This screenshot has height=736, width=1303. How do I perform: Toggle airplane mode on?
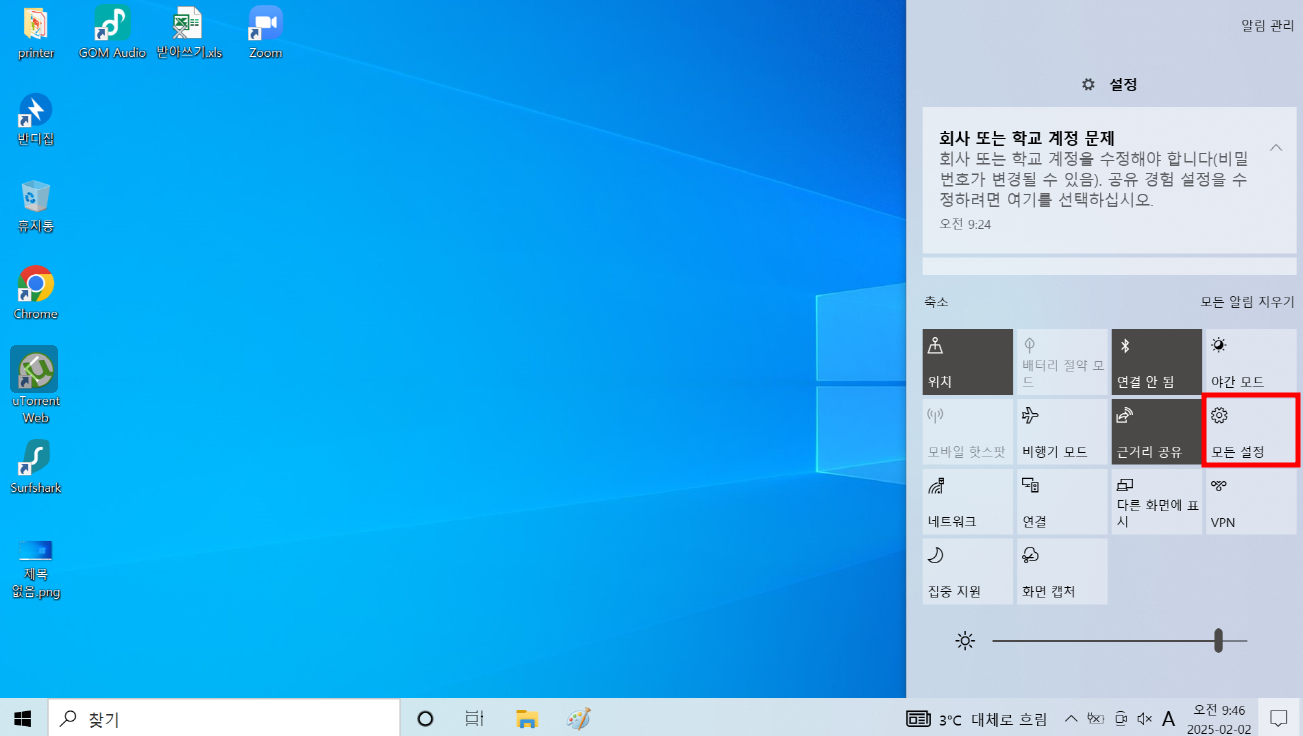1061,430
